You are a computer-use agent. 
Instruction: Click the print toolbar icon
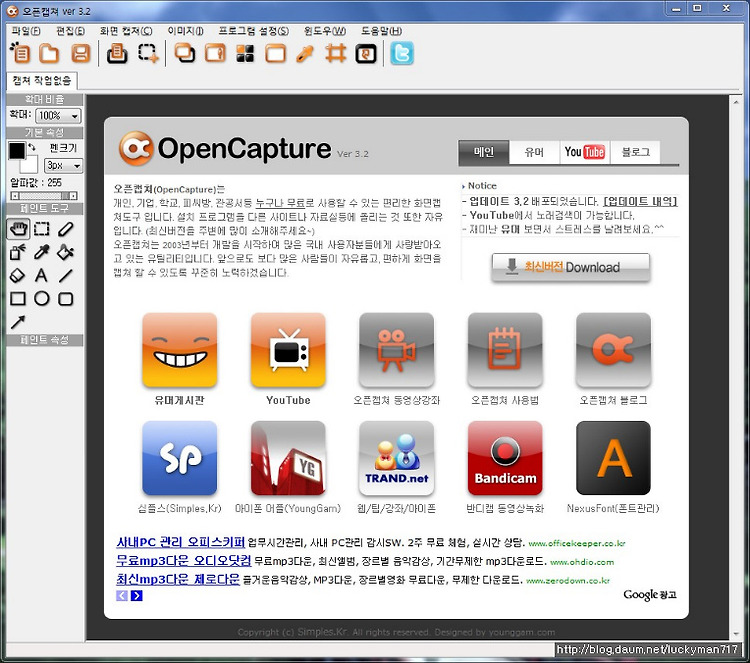(117, 53)
